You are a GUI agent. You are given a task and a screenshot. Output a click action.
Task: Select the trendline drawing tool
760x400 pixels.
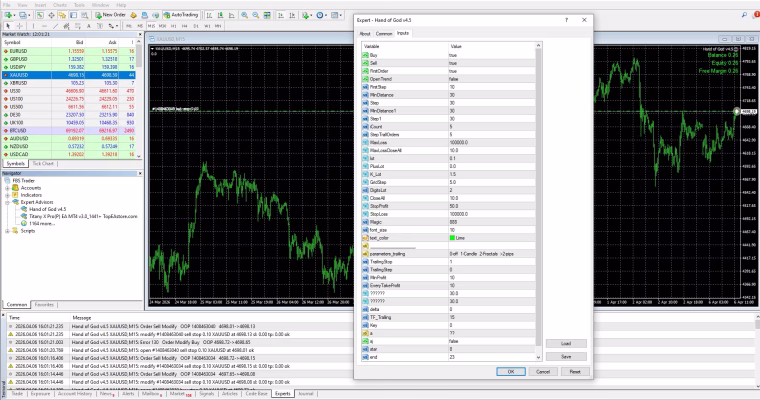coord(55,26)
